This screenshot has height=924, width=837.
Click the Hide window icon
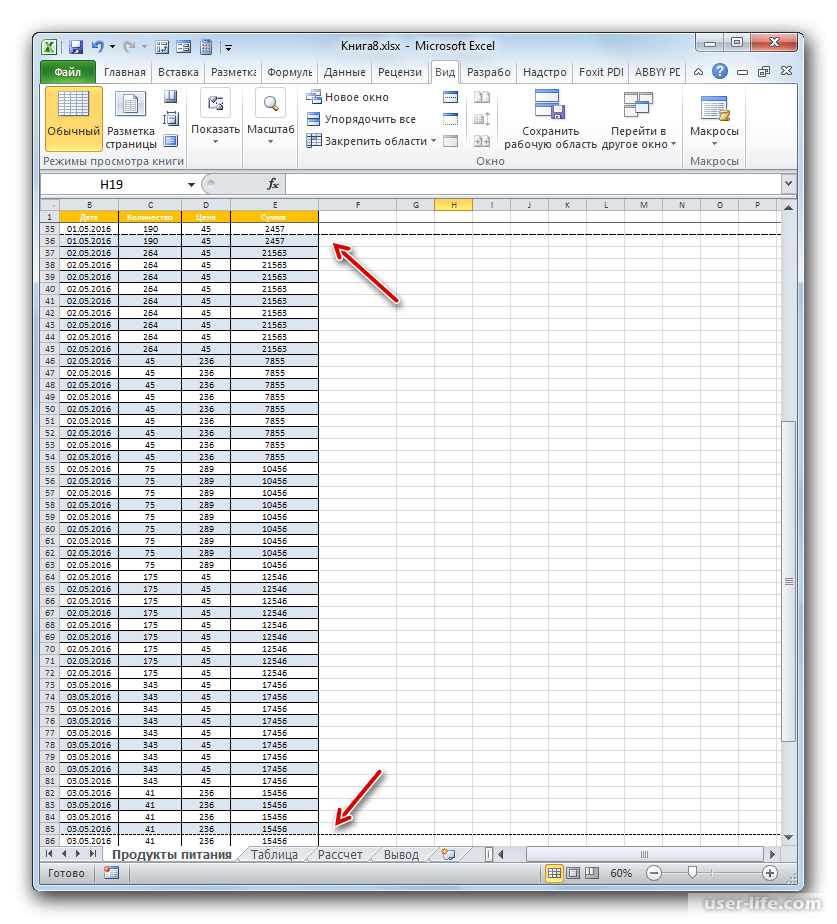(x=450, y=119)
